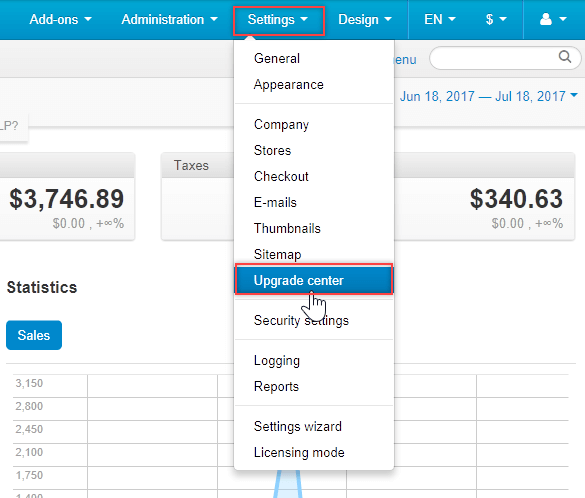
Task: Open the Add-ons dropdown menu
Action: (x=60, y=19)
